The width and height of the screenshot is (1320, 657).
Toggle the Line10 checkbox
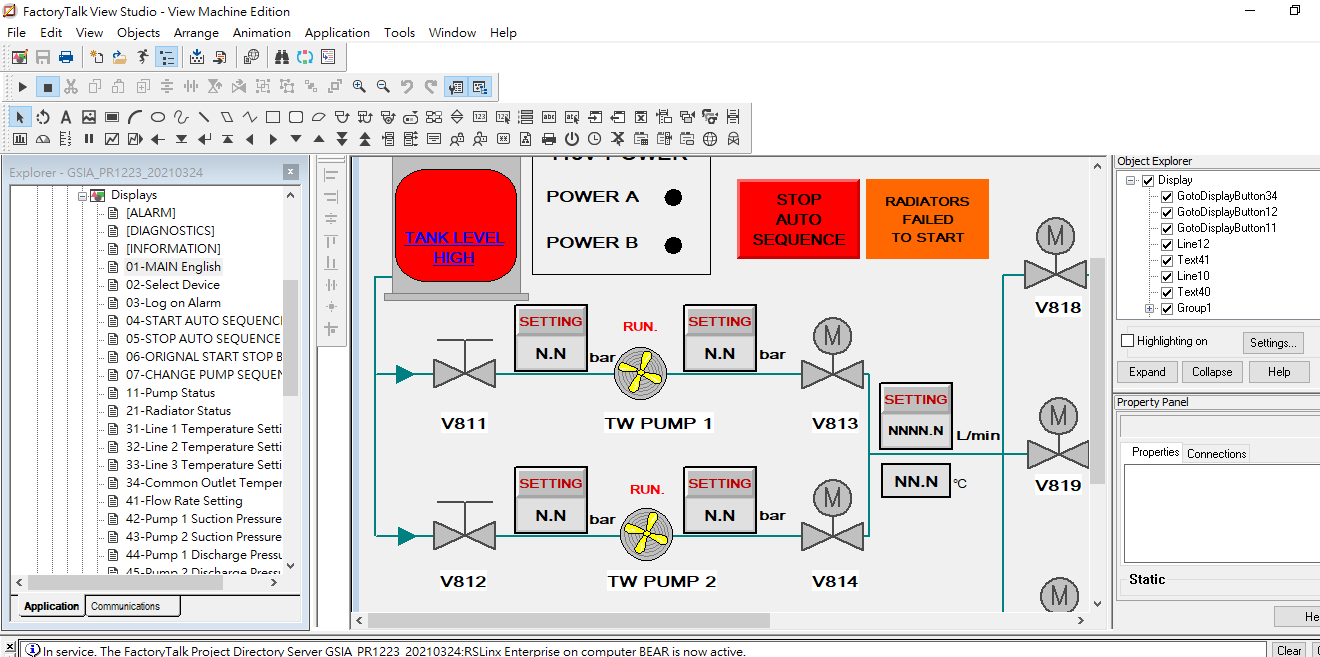(1166, 276)
